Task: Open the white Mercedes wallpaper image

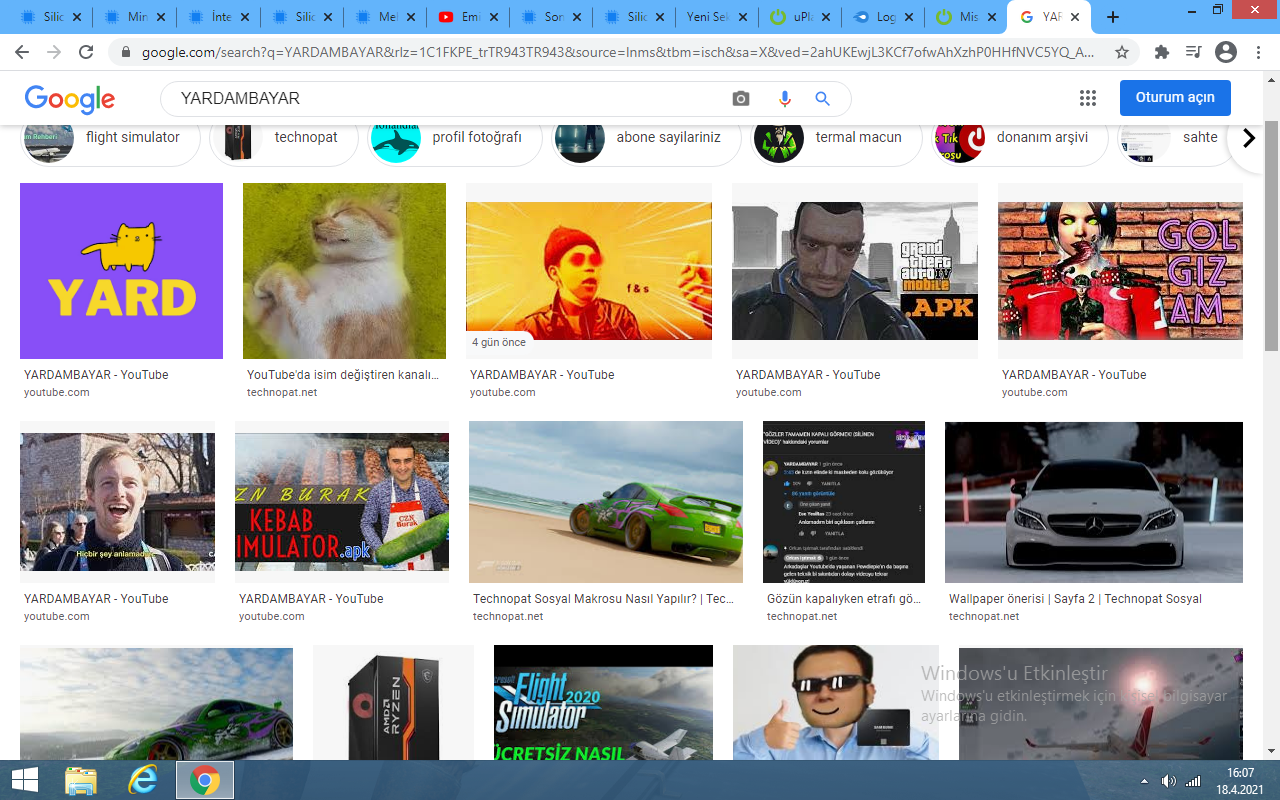Action: 1094,502
